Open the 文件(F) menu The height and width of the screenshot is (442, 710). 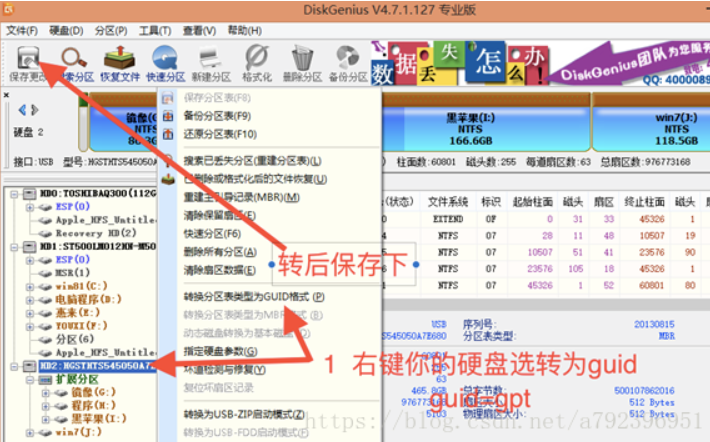[x=21, y=30]
